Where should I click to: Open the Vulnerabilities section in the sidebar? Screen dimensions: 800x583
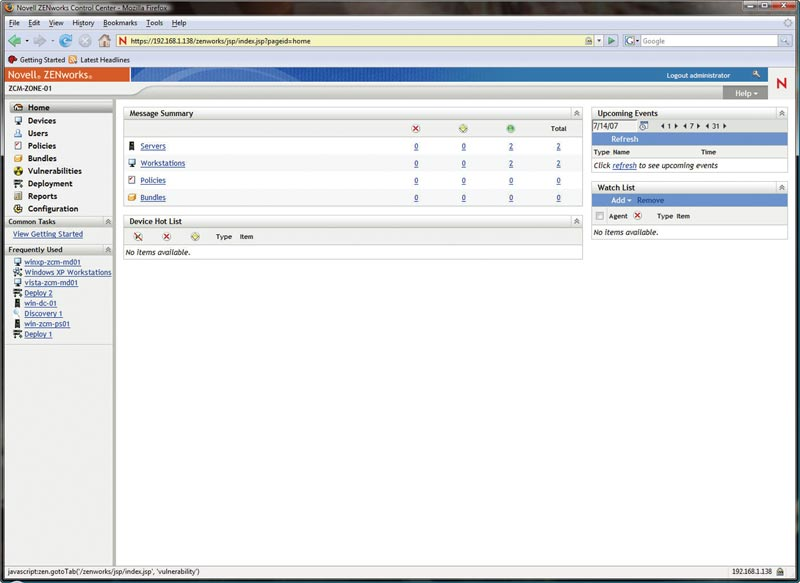(x=55, y=171)
